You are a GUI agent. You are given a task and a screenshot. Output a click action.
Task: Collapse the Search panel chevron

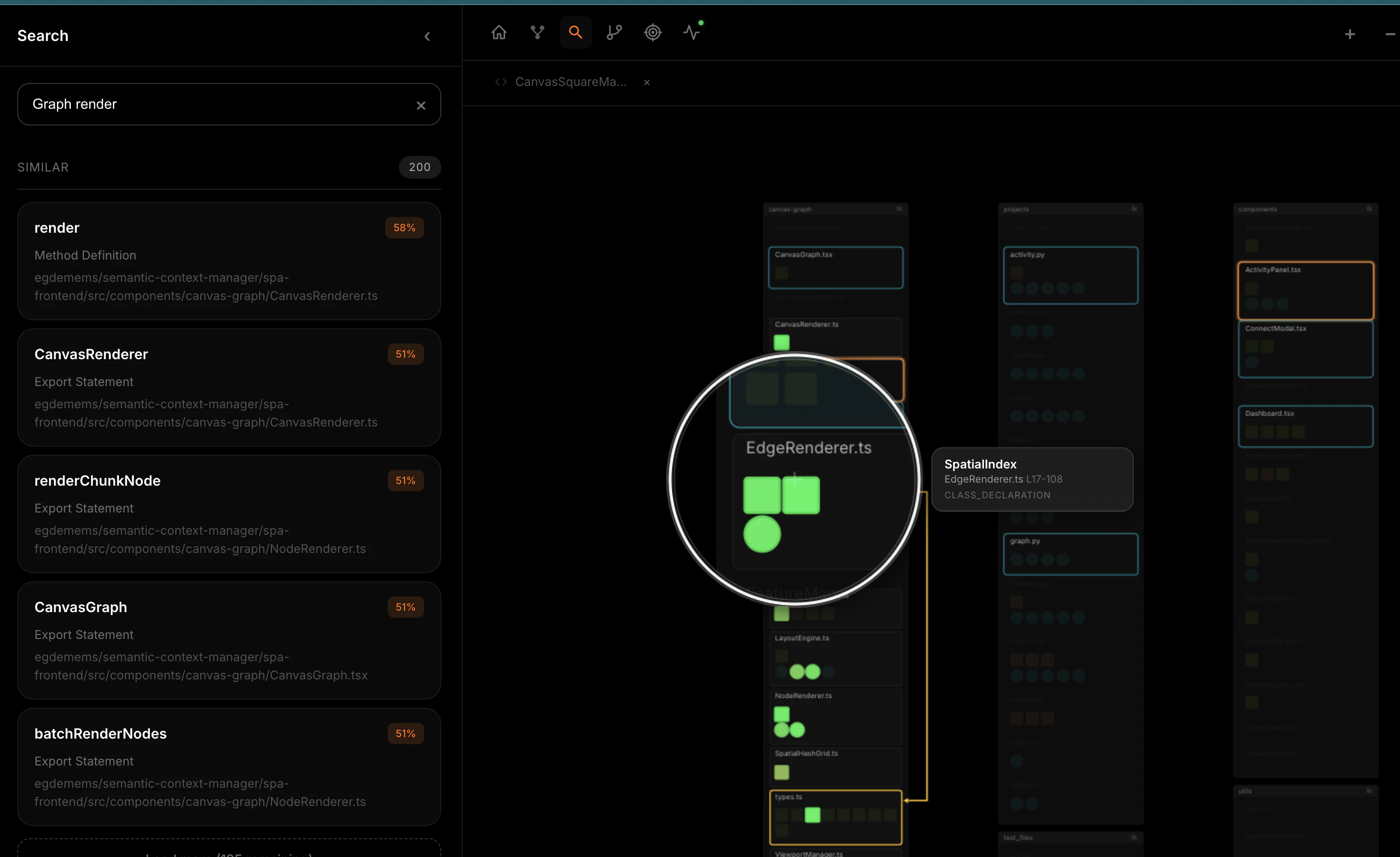(x=427, y=37)
